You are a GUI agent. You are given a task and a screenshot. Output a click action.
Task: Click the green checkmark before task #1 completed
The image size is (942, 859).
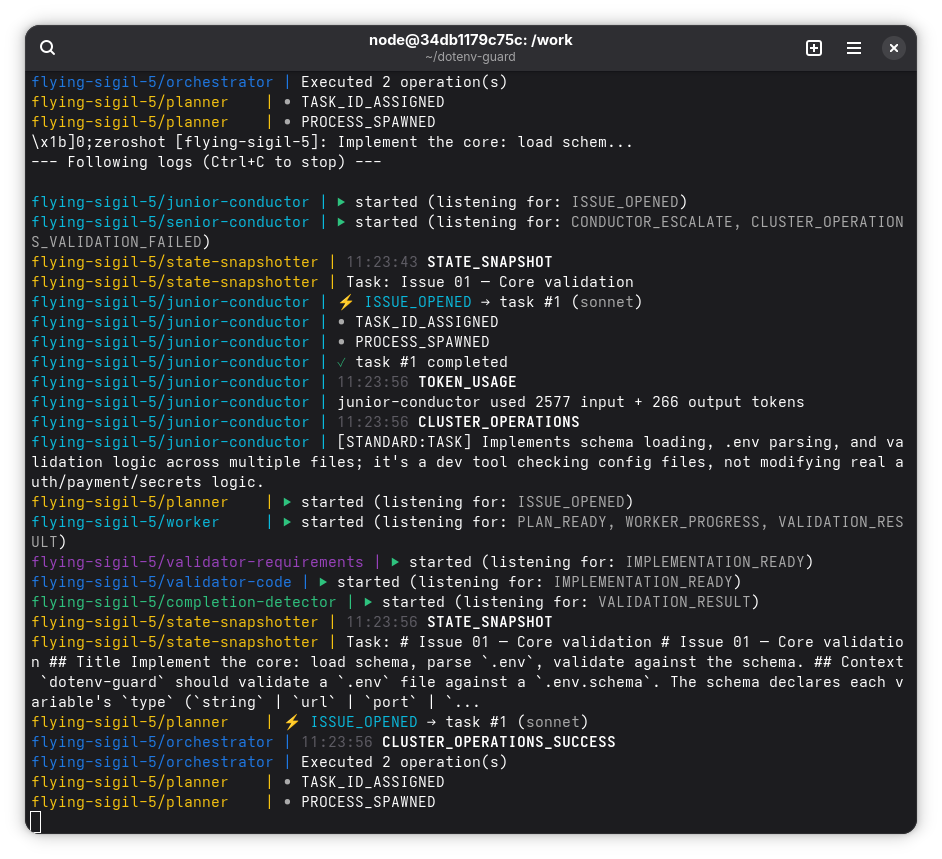tap(341, 362)
